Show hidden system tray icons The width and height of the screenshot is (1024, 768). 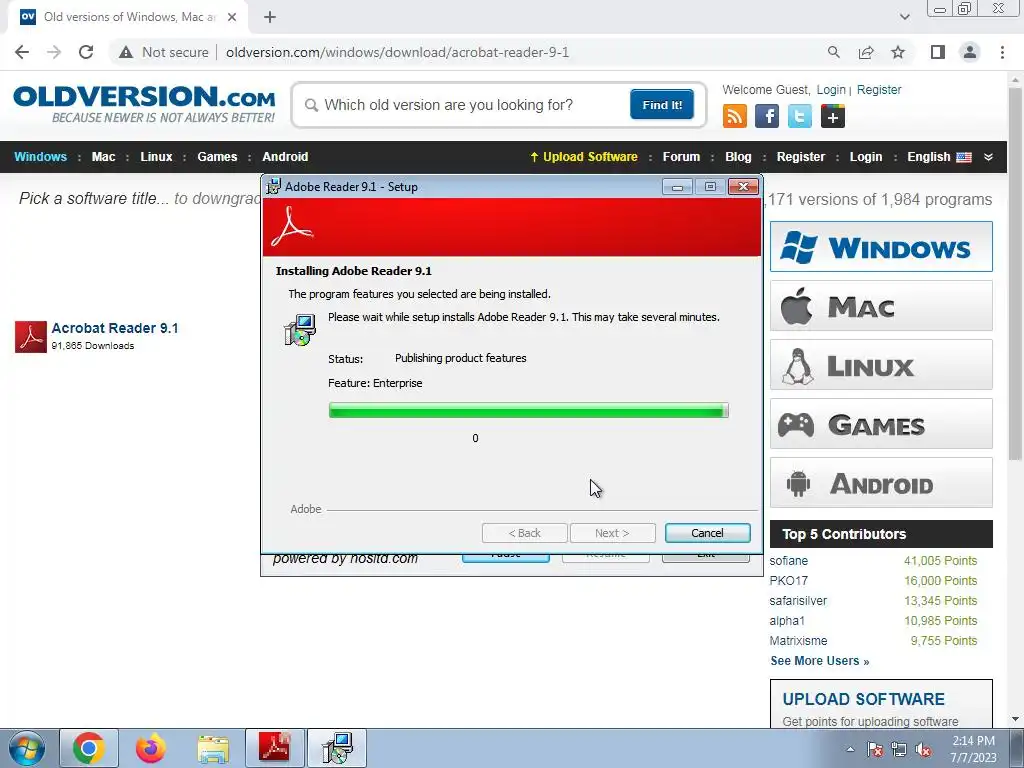tap(850, 749)
